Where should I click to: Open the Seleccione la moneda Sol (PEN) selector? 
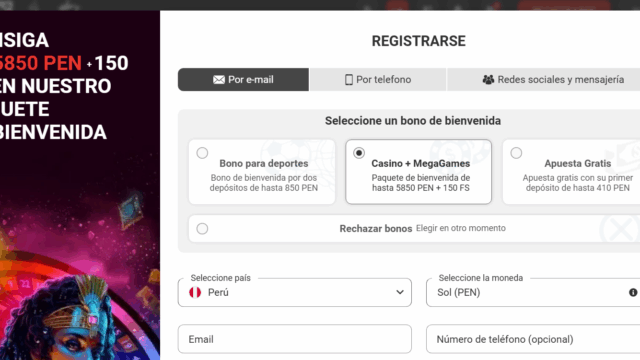pyautogui.click(x=533, y=292)
